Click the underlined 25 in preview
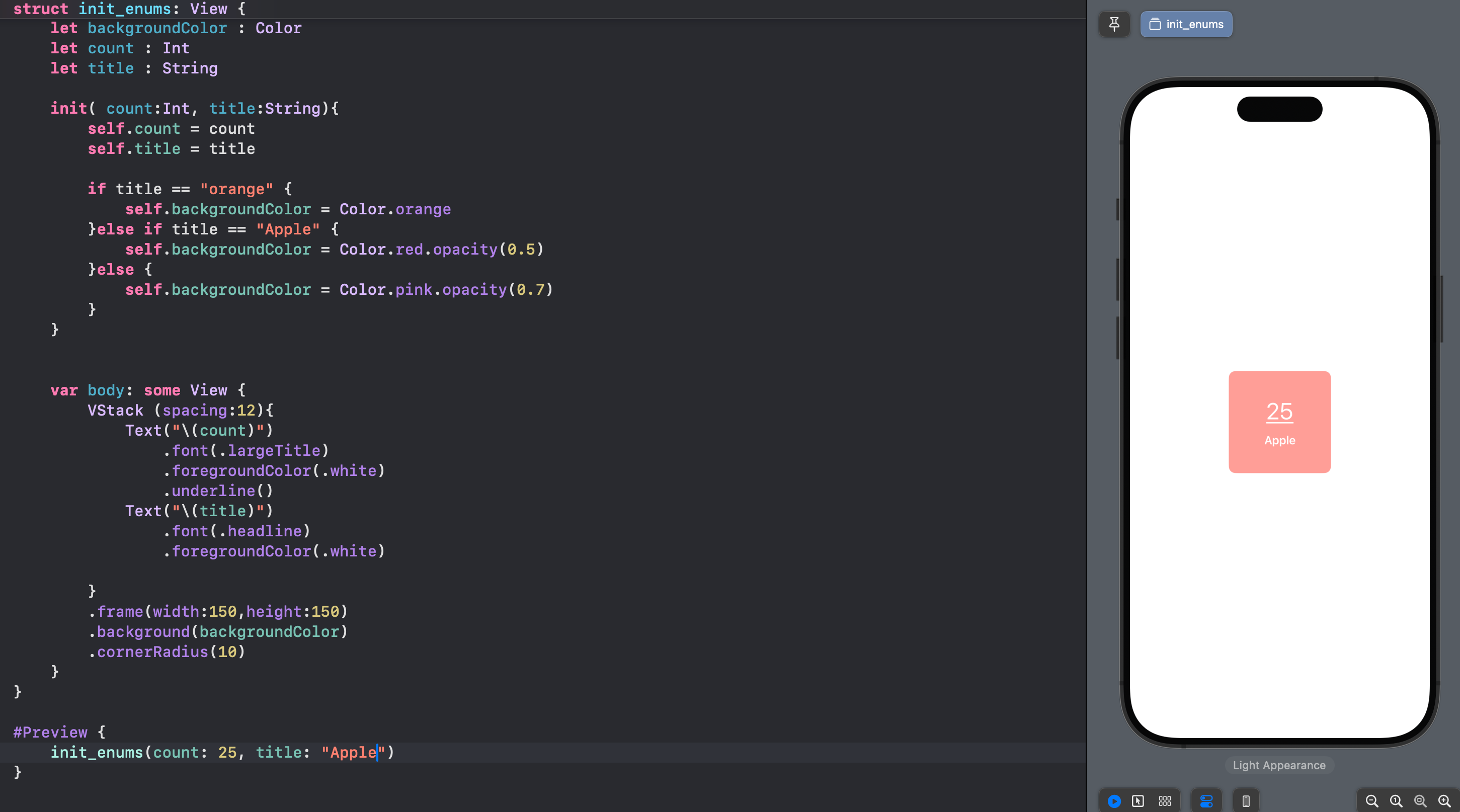The image size is (1460, 812). pos(1280,412)
